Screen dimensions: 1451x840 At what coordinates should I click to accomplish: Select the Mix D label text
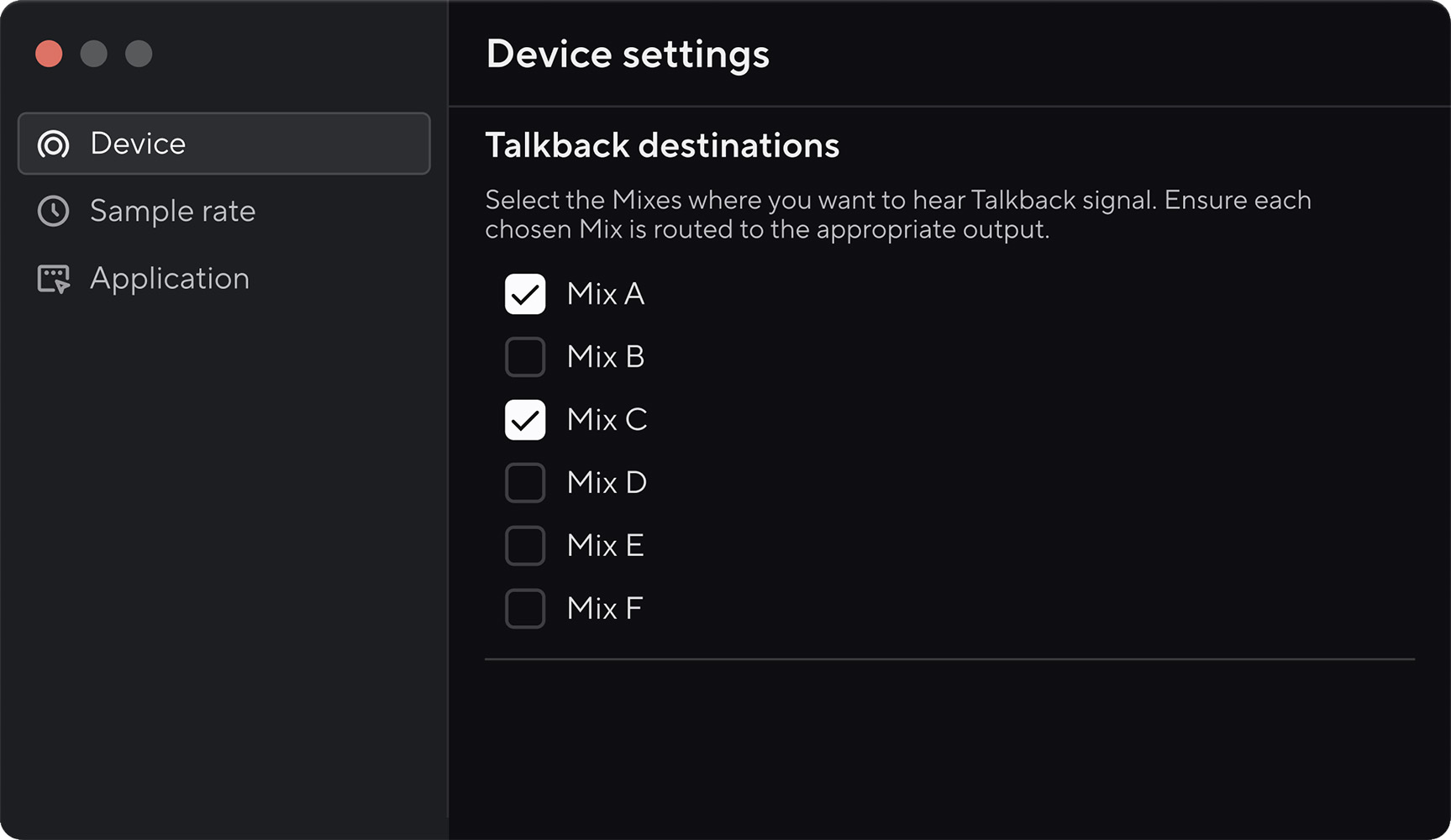point(607,483)
